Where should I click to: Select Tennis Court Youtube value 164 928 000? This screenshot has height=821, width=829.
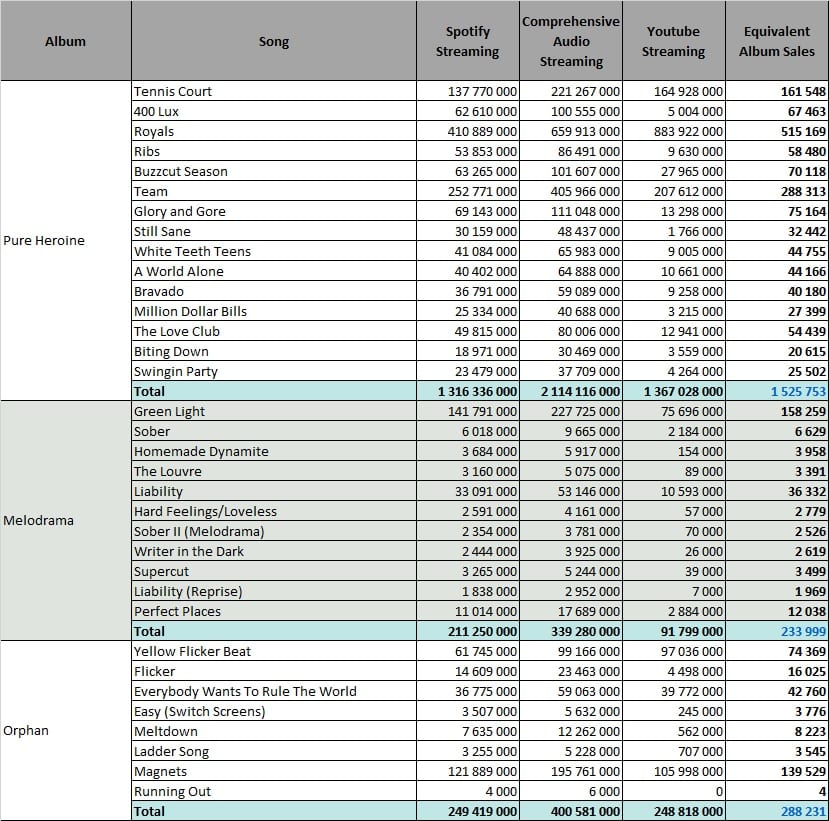pyautogui.click(x=674, y=91)
